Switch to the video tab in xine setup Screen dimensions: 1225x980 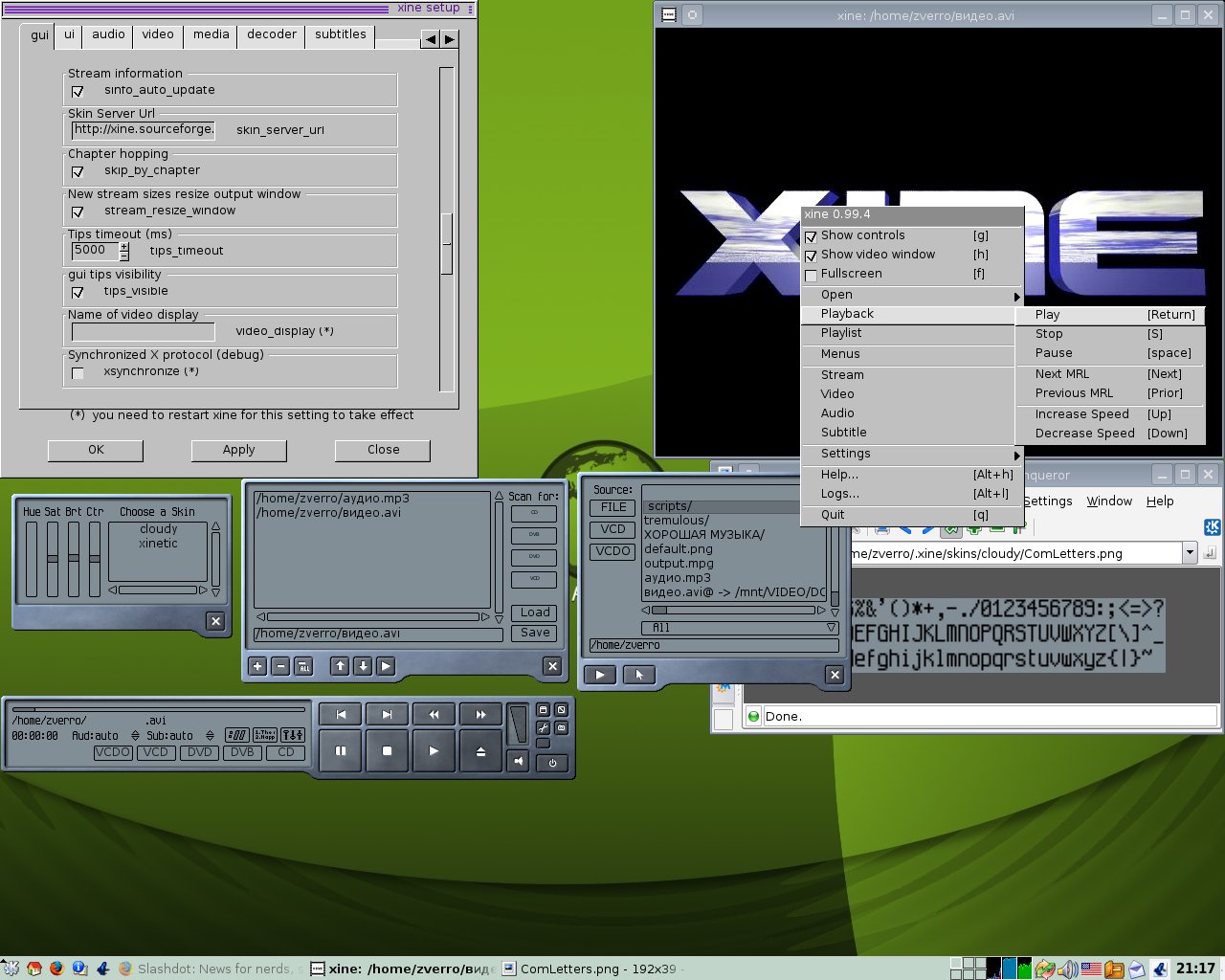(158, 34)
